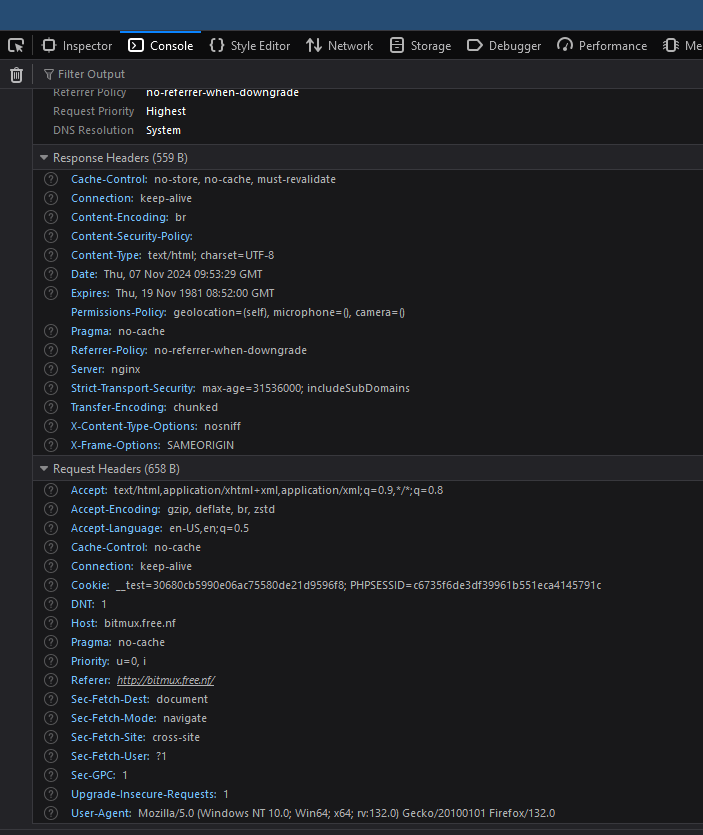Open the Debugger tab
This screenshot has width=703, height=835.
[x=504, y=46]
